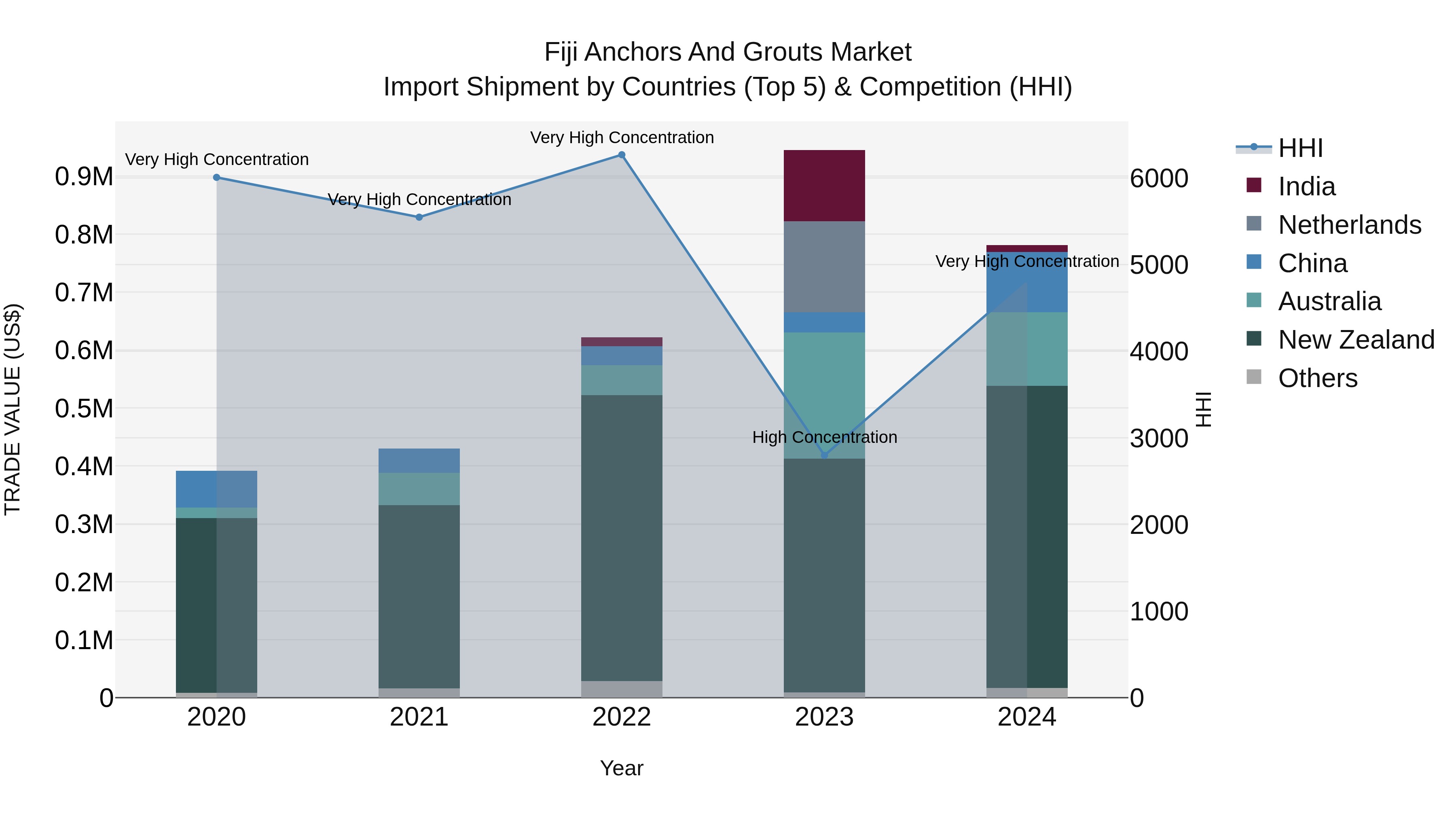Click the Others segment of 2022 bar
This screenshot has height=819, width=1456.
(x=622, y=690)
